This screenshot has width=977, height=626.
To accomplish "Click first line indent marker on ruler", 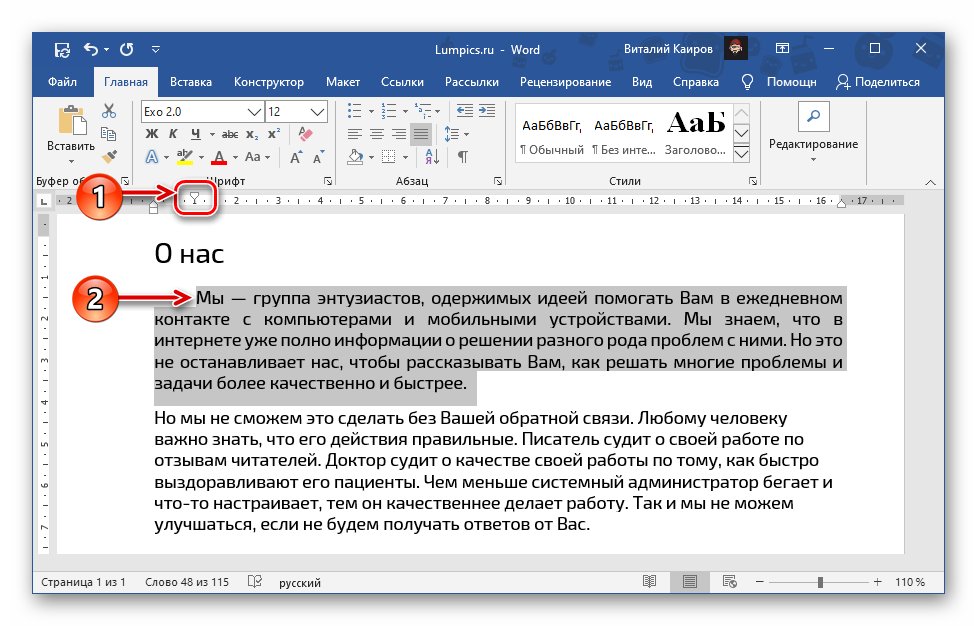I will tap(196, 197).
